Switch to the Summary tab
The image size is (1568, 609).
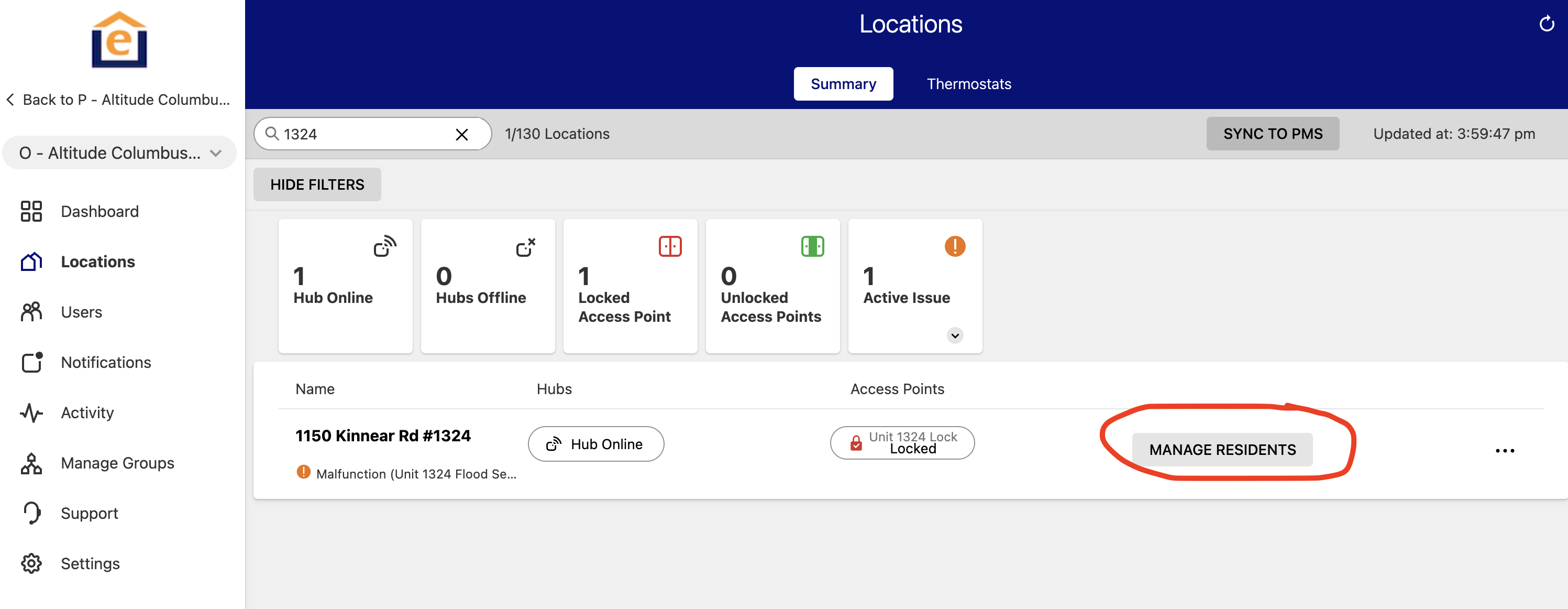[843, 84]
